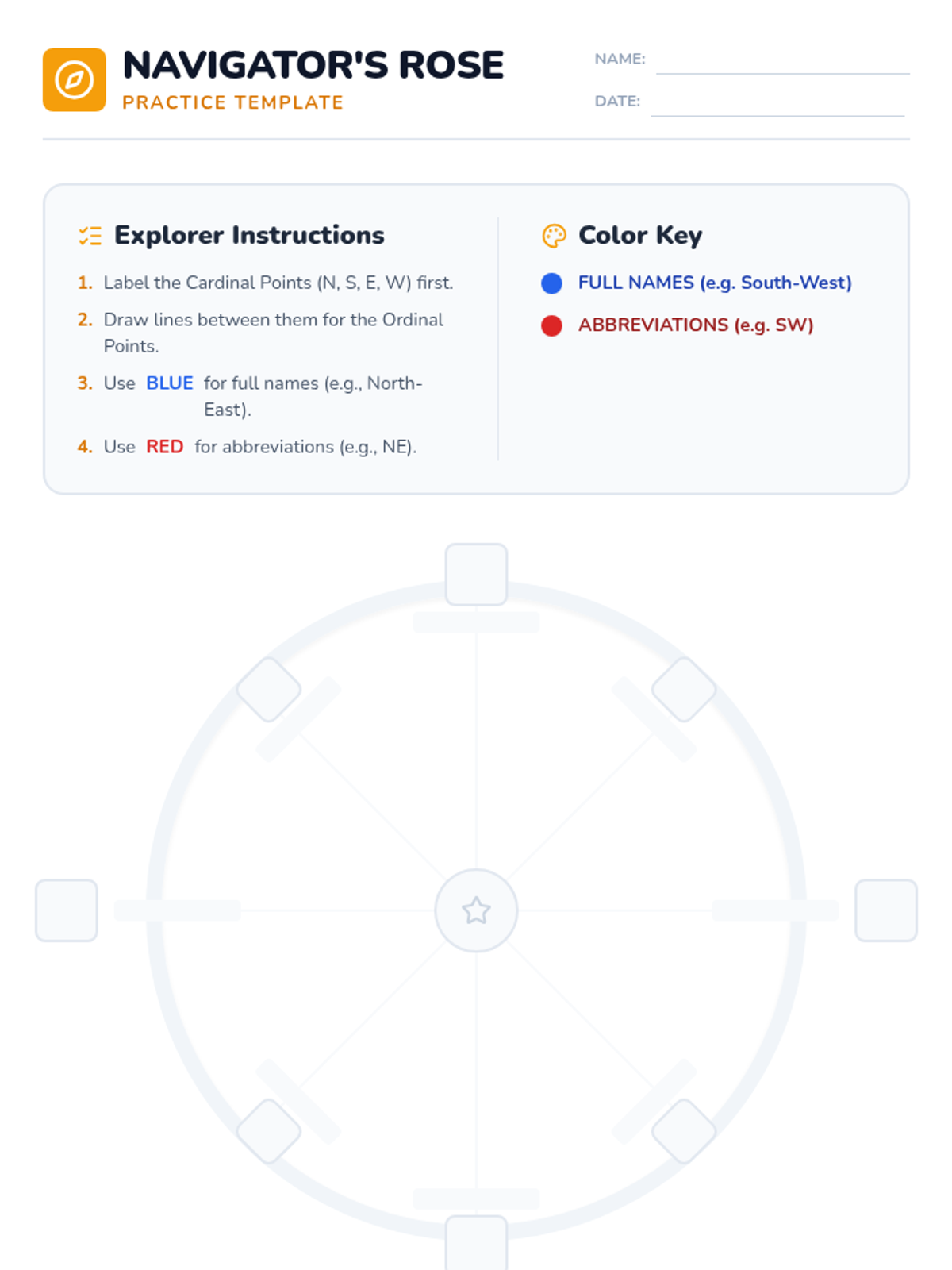Click the palette icon beside Color Key
The width and height of the screenshot is (952, 1270).
tap(554, 236)
